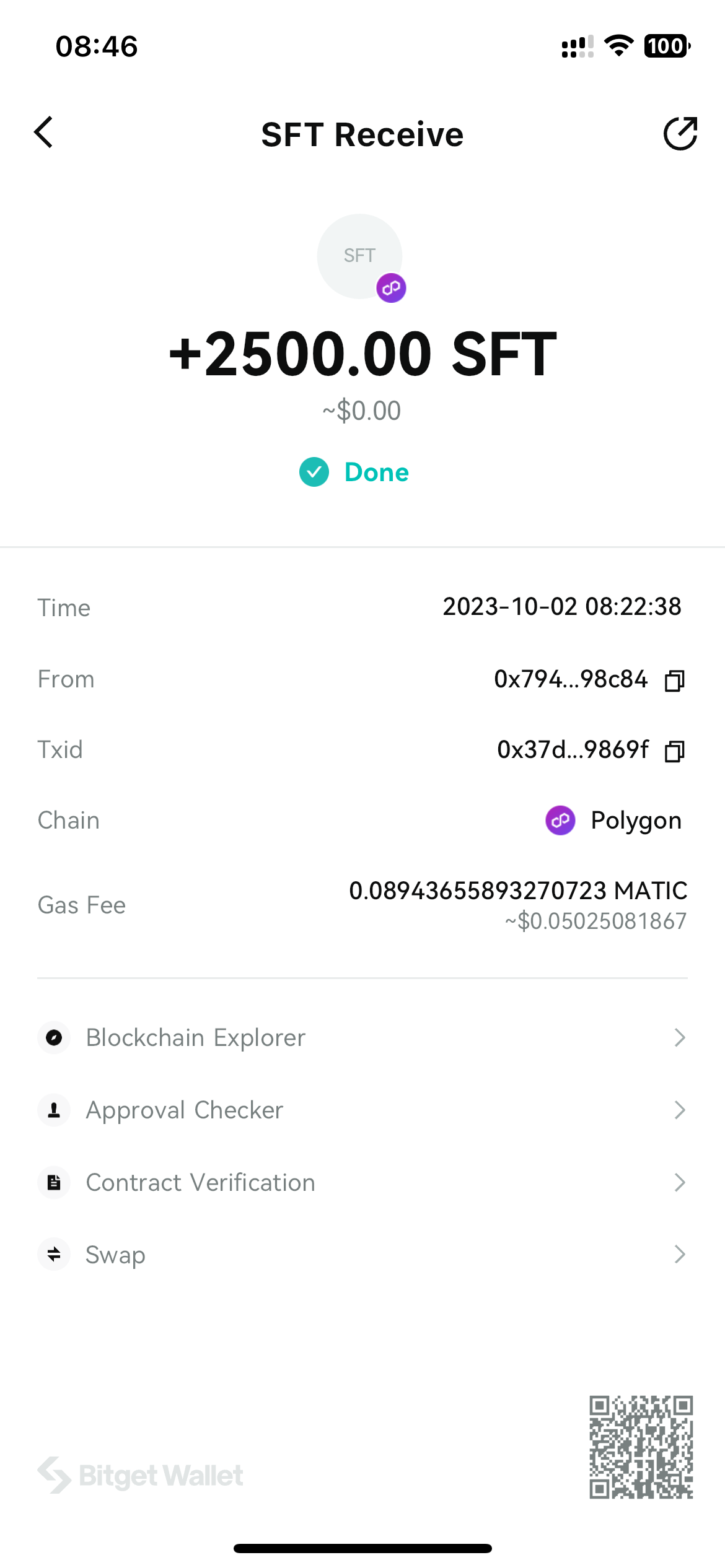Tap the Contract Verification link

pyautogui.click(x=201, y=1182)
